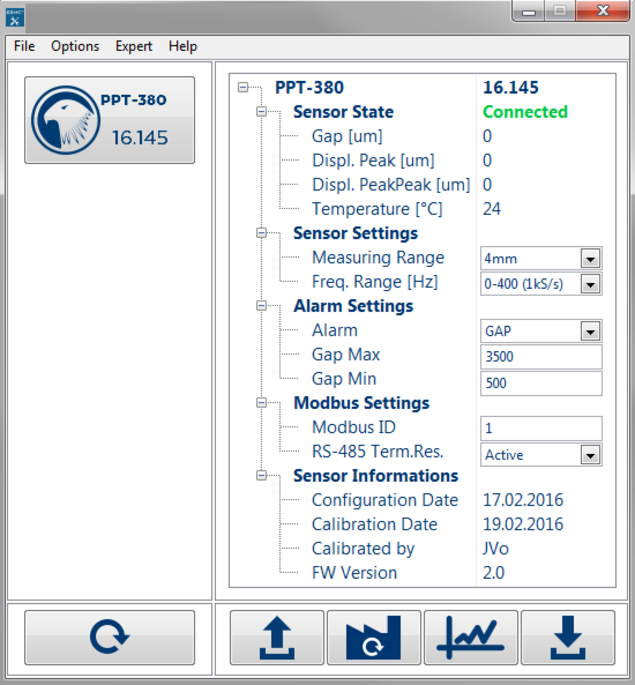Screen dimensions: 635x685
Task: Click the refresh circular arrow button
Action: [109, 638]
